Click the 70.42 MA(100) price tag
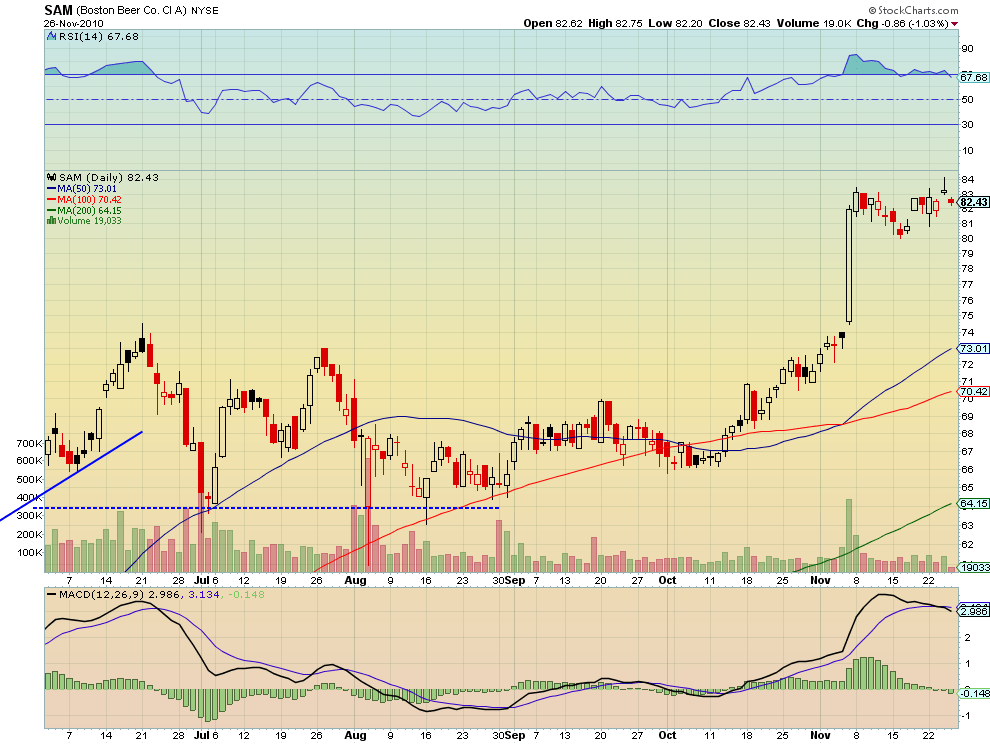The height and width of the screenshot is (744, 990). tap(974, 392)
